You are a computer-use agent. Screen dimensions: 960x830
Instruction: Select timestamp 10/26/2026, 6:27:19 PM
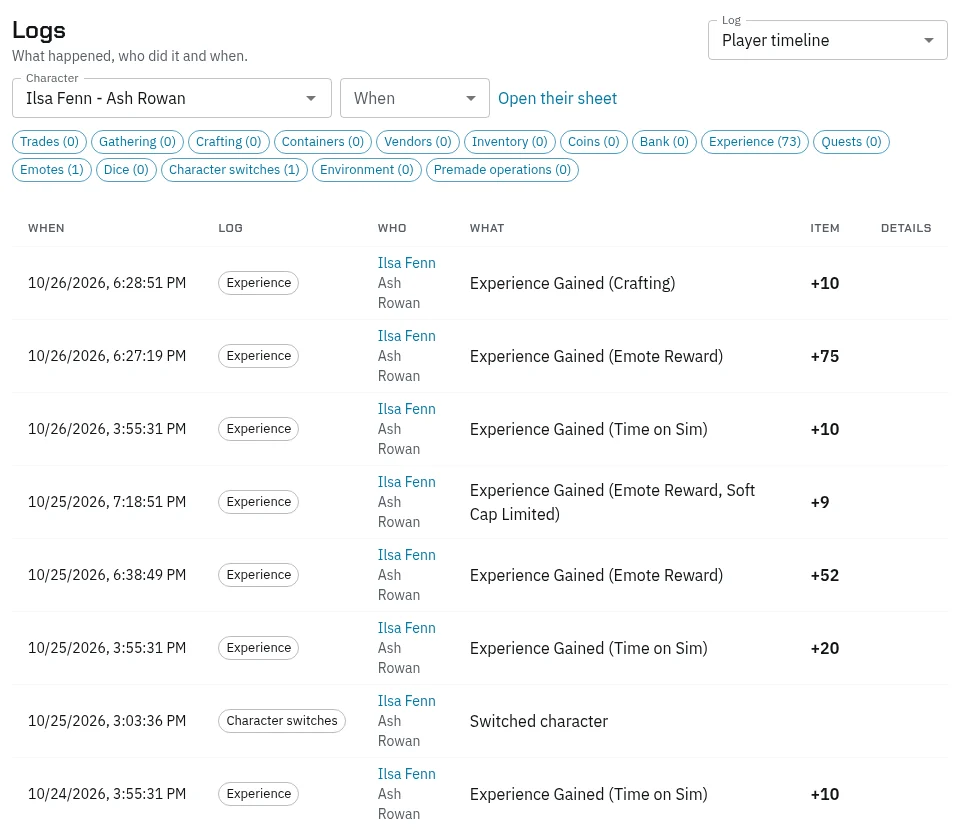pos(107,356)
